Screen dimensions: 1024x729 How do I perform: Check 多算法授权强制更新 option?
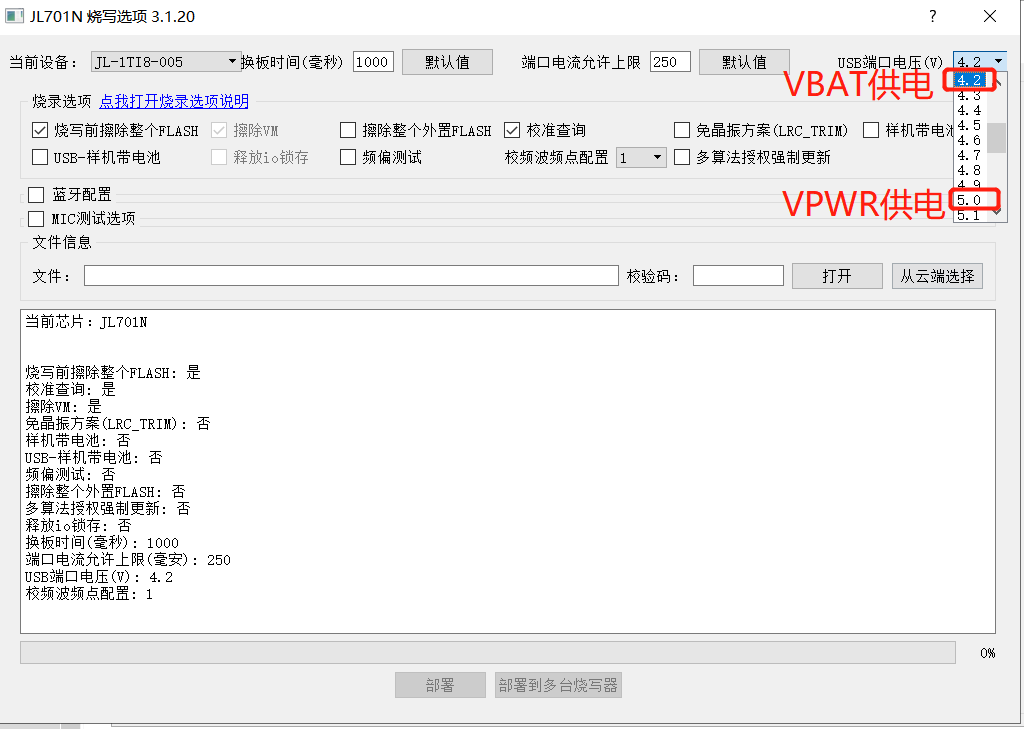[682, 157]
